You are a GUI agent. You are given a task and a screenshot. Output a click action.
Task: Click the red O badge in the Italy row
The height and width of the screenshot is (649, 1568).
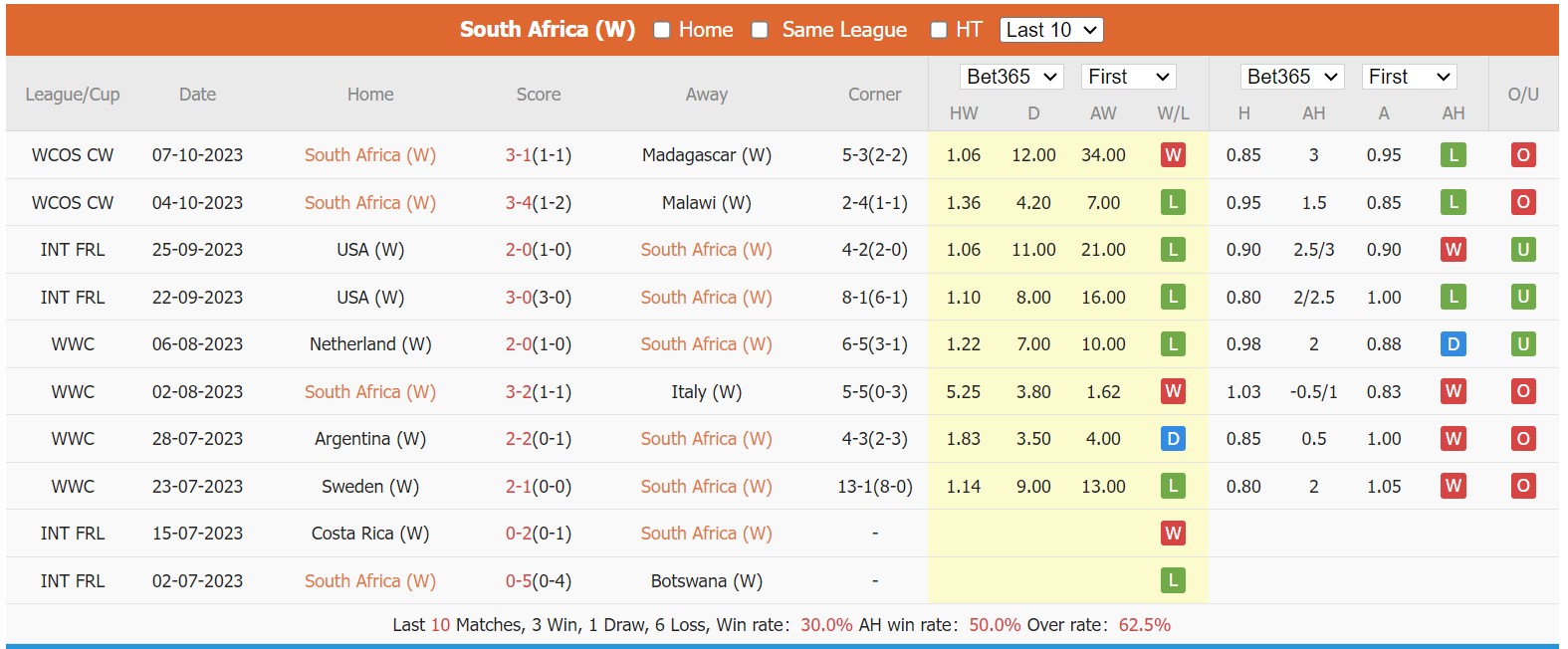(1522, 391)
